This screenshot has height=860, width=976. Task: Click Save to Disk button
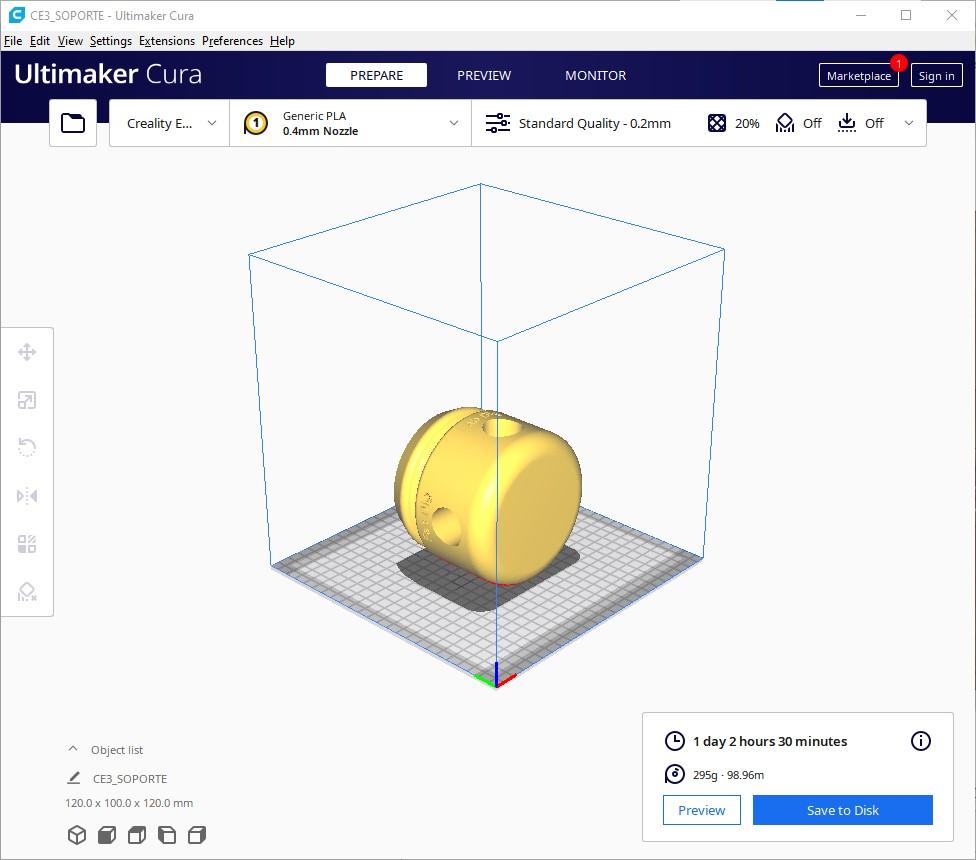click(x=843, y=810)
